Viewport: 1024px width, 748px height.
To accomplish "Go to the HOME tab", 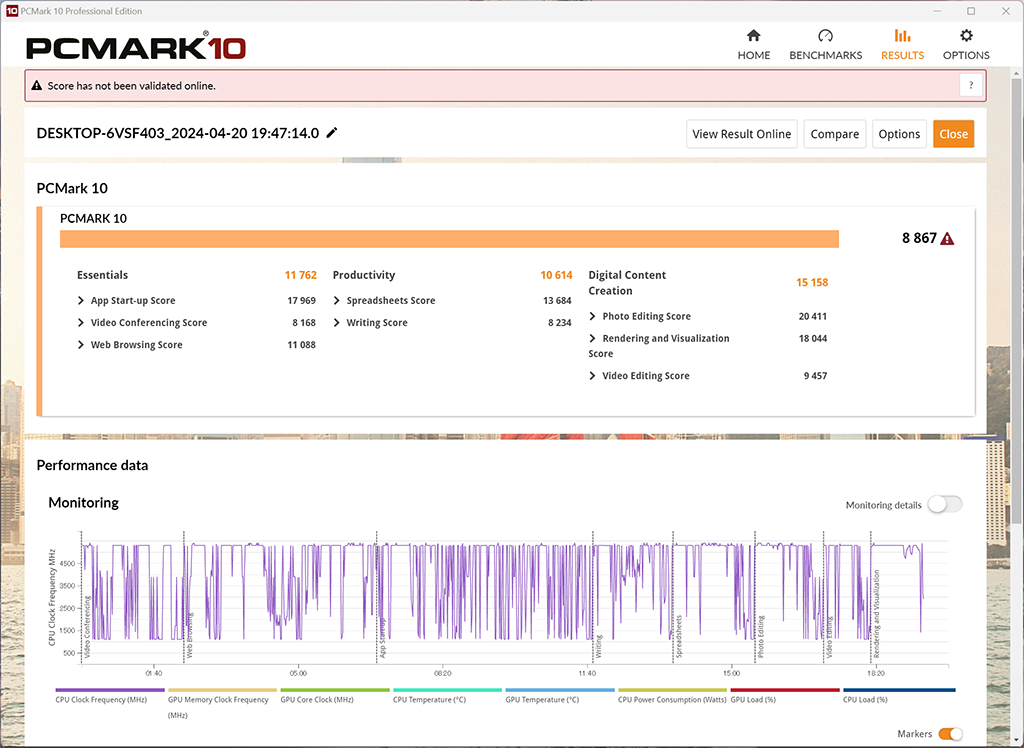I will click(x=754, y=56).
